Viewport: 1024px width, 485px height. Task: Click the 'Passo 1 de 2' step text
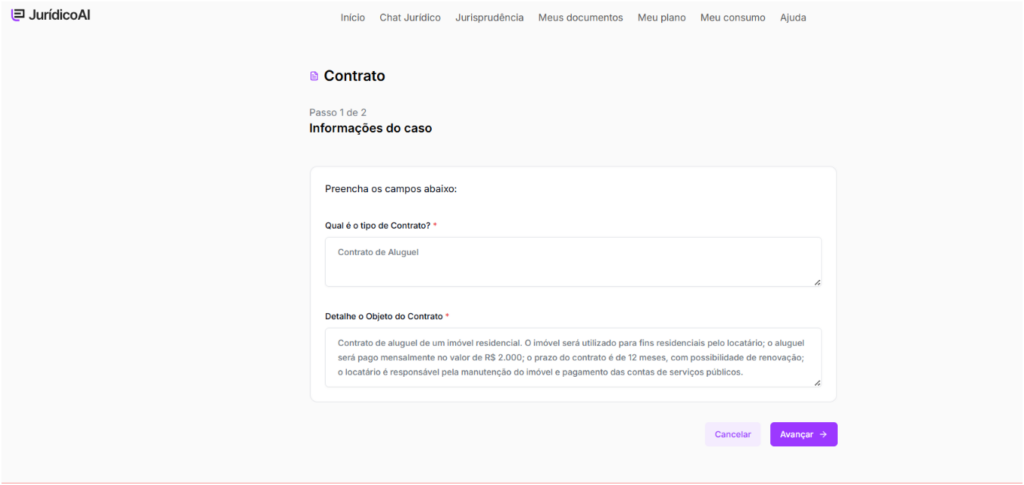(338, 112)
